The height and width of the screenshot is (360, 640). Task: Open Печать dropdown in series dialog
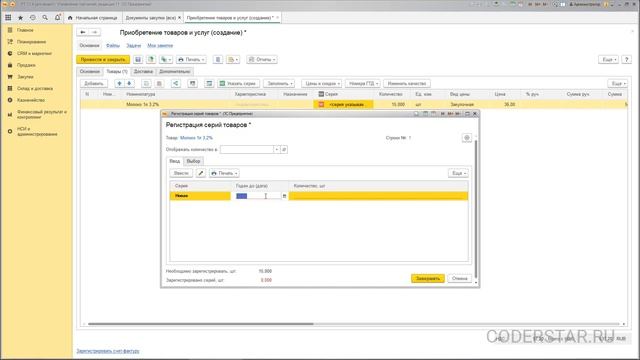coord(224,173)
